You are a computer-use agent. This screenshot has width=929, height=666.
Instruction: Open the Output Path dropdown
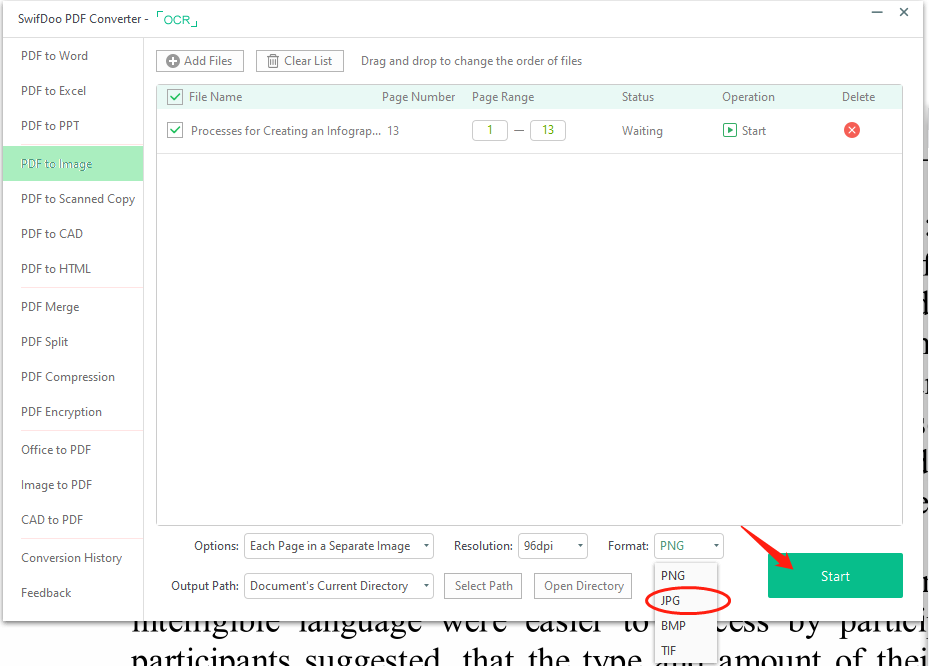339,586
